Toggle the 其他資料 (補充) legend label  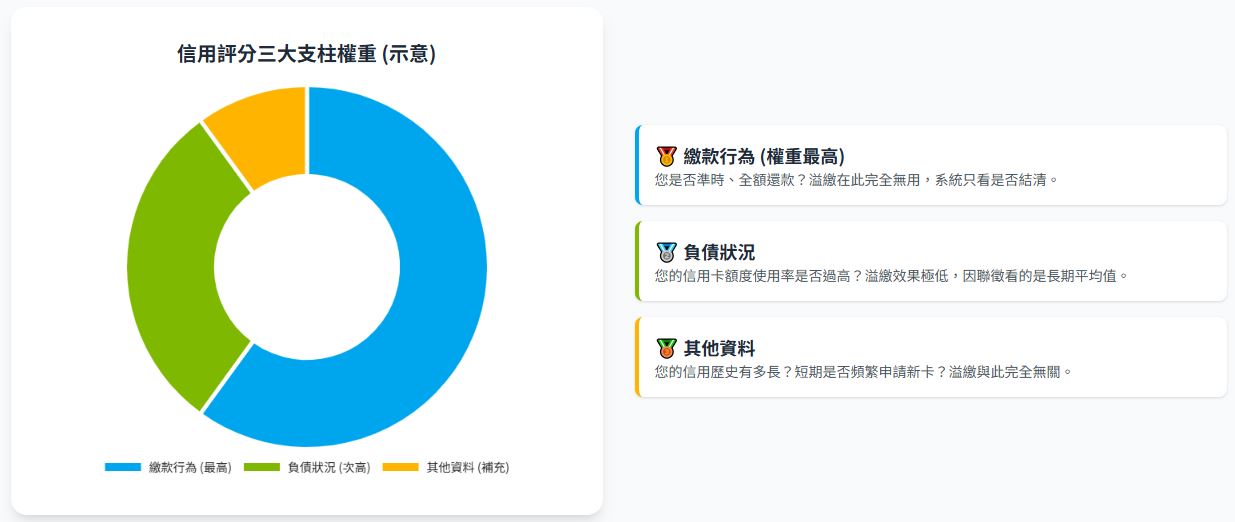tap(468, 467)
